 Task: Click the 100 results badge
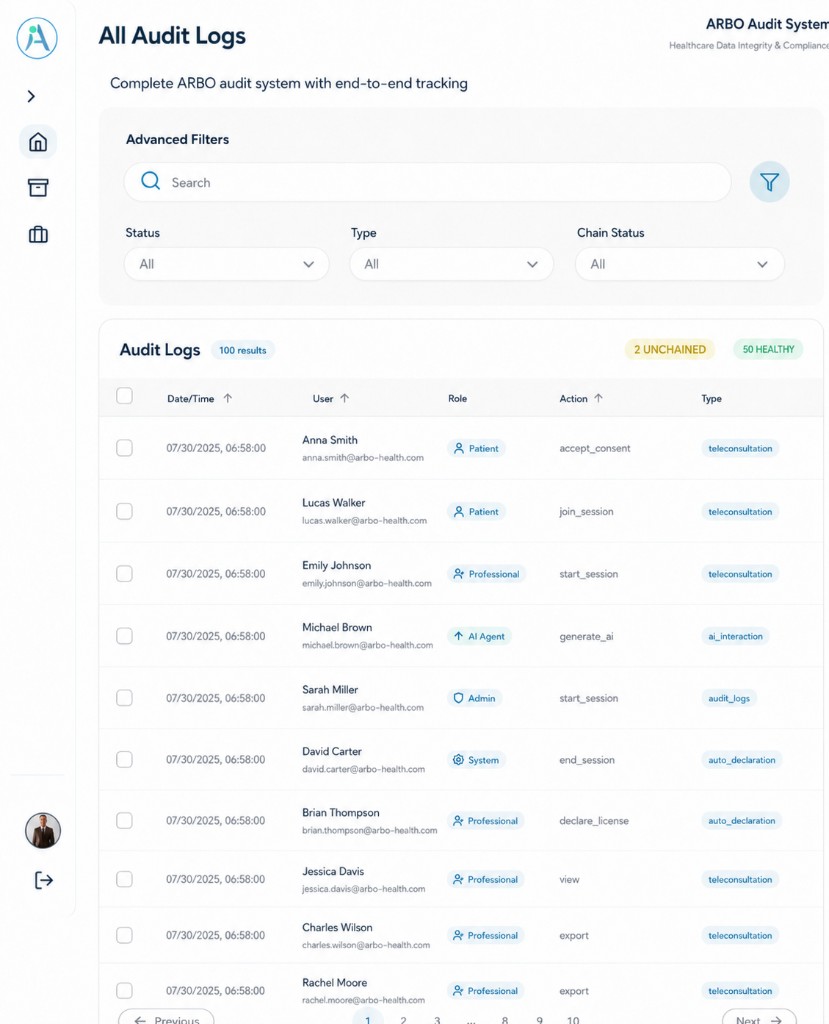242,350
